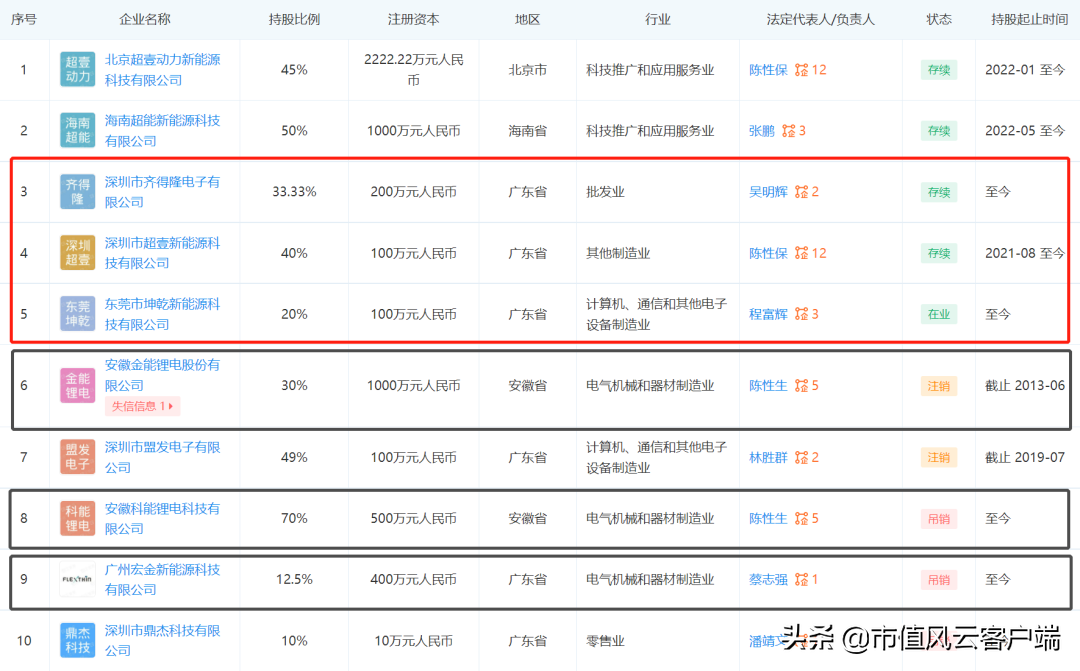Click the 2021-08 至今 date cell

click(x=1025, y=253)
